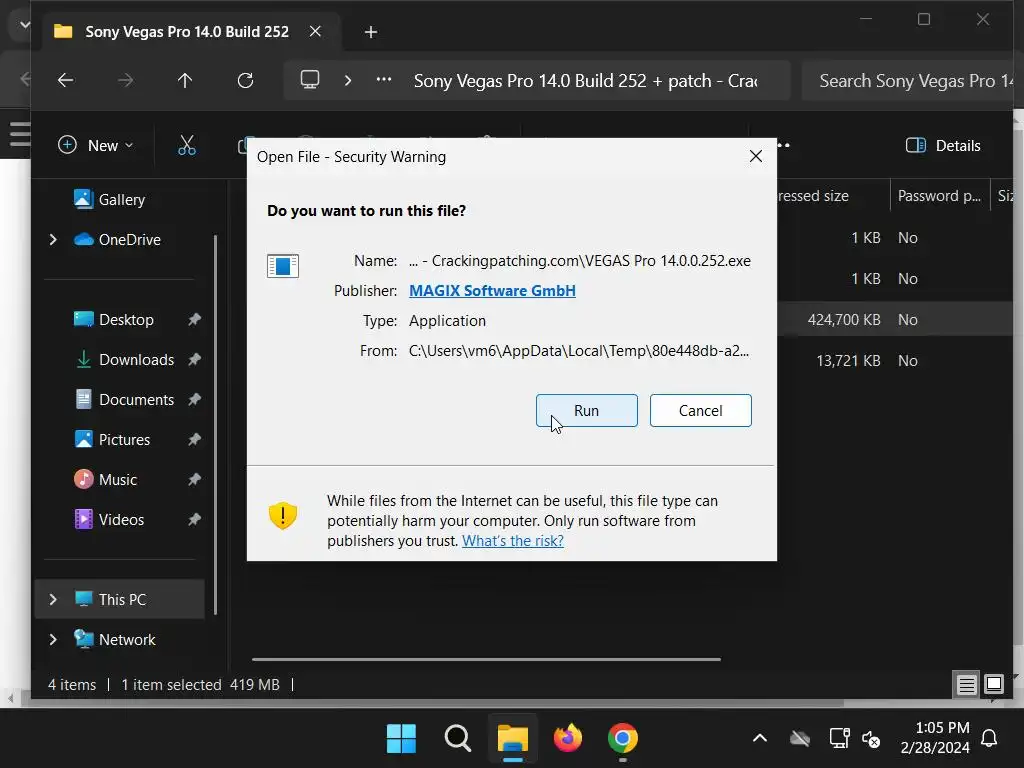Click File Explorer on the taskbar
The width and height of the screenshot is (1024, 768).
pos(513,738)
